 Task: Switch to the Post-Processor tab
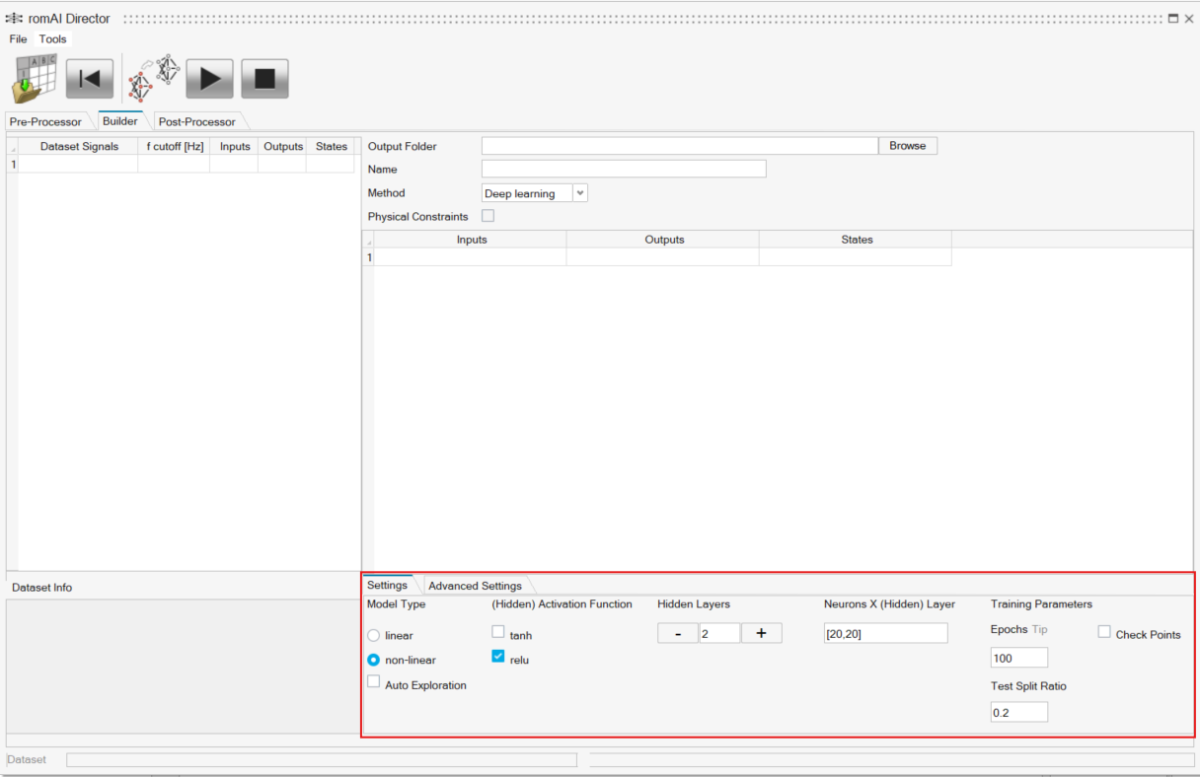tap(197, 122)
